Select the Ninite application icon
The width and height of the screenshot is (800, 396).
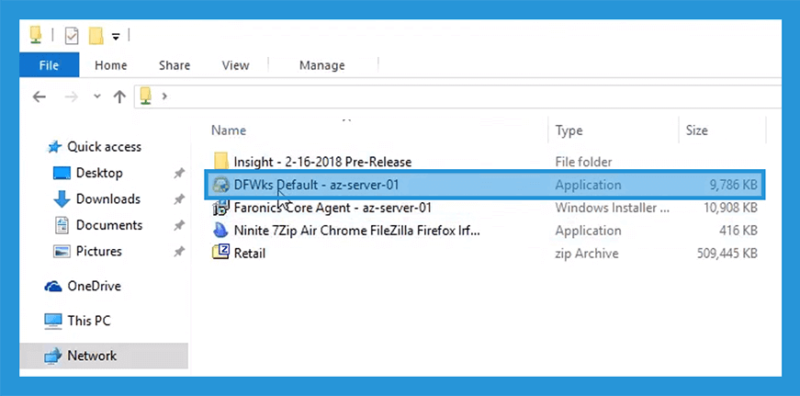tap(220, 231)
